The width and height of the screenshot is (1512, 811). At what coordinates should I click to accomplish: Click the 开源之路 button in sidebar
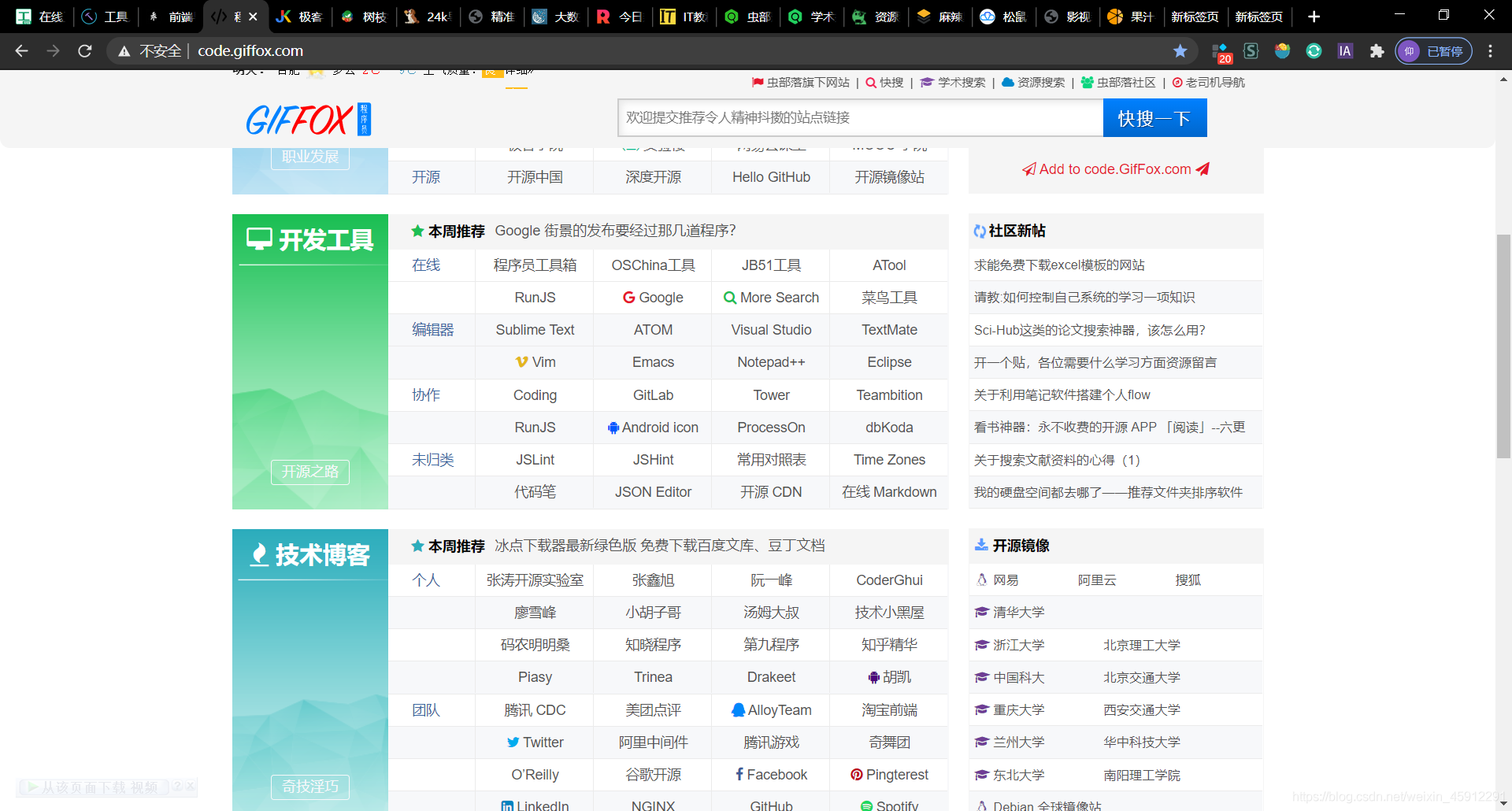point(310,472)
